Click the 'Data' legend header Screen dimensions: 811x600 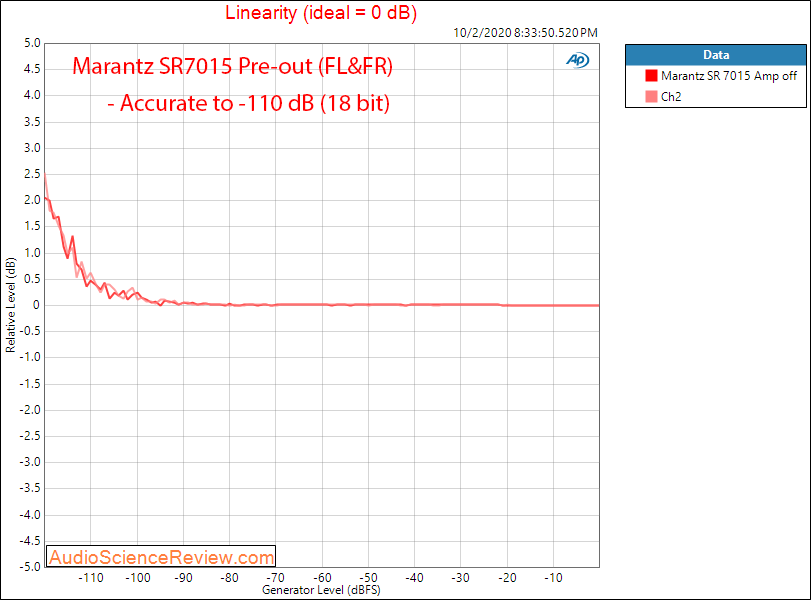coord(716,55)
